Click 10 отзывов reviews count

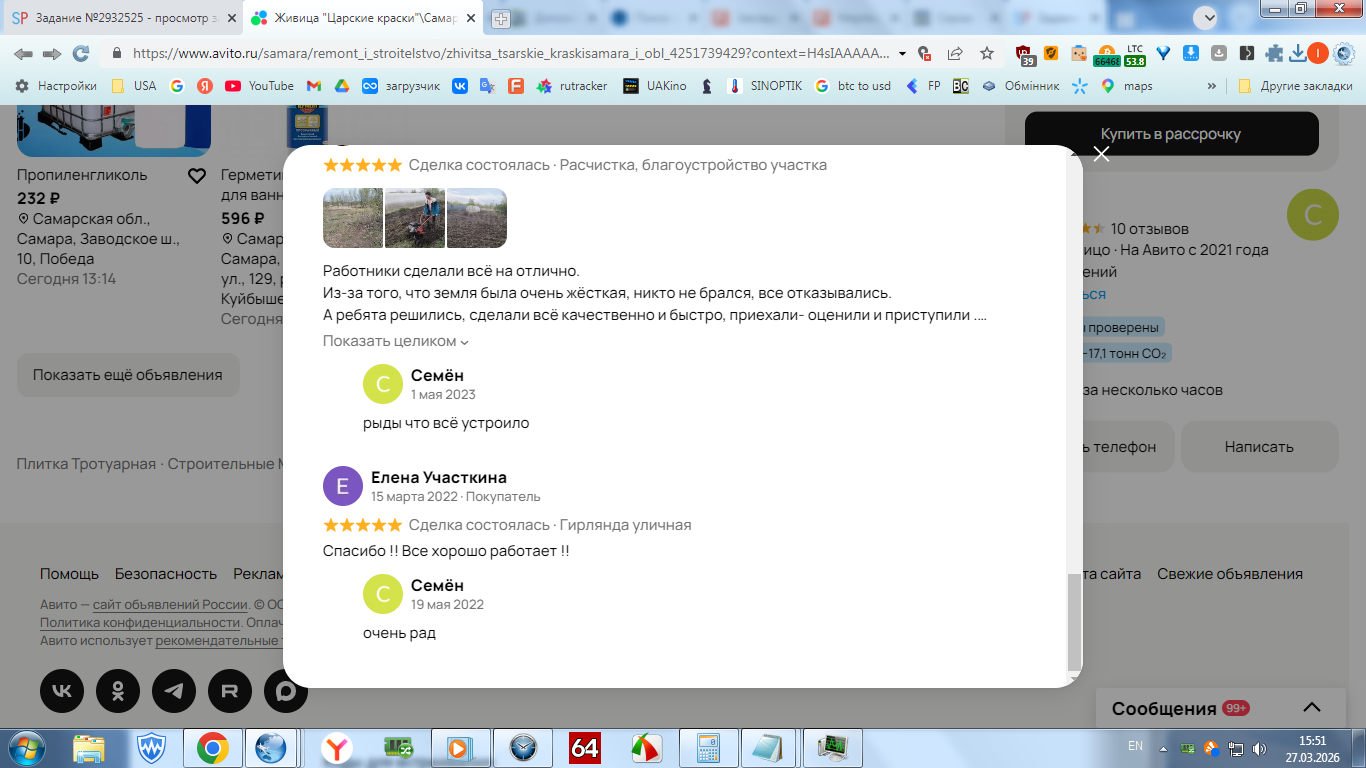click(x=1149, y=228)
